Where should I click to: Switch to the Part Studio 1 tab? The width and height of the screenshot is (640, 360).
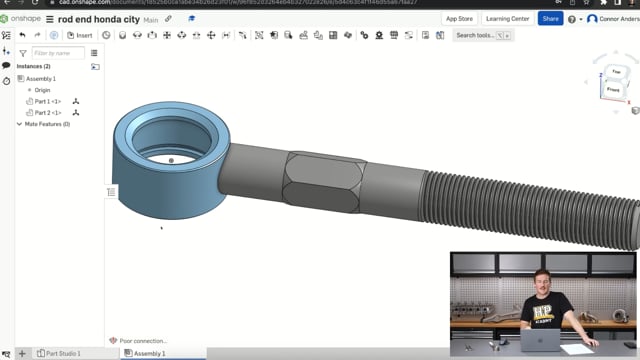pyautogui.click(x=59, y=353)
